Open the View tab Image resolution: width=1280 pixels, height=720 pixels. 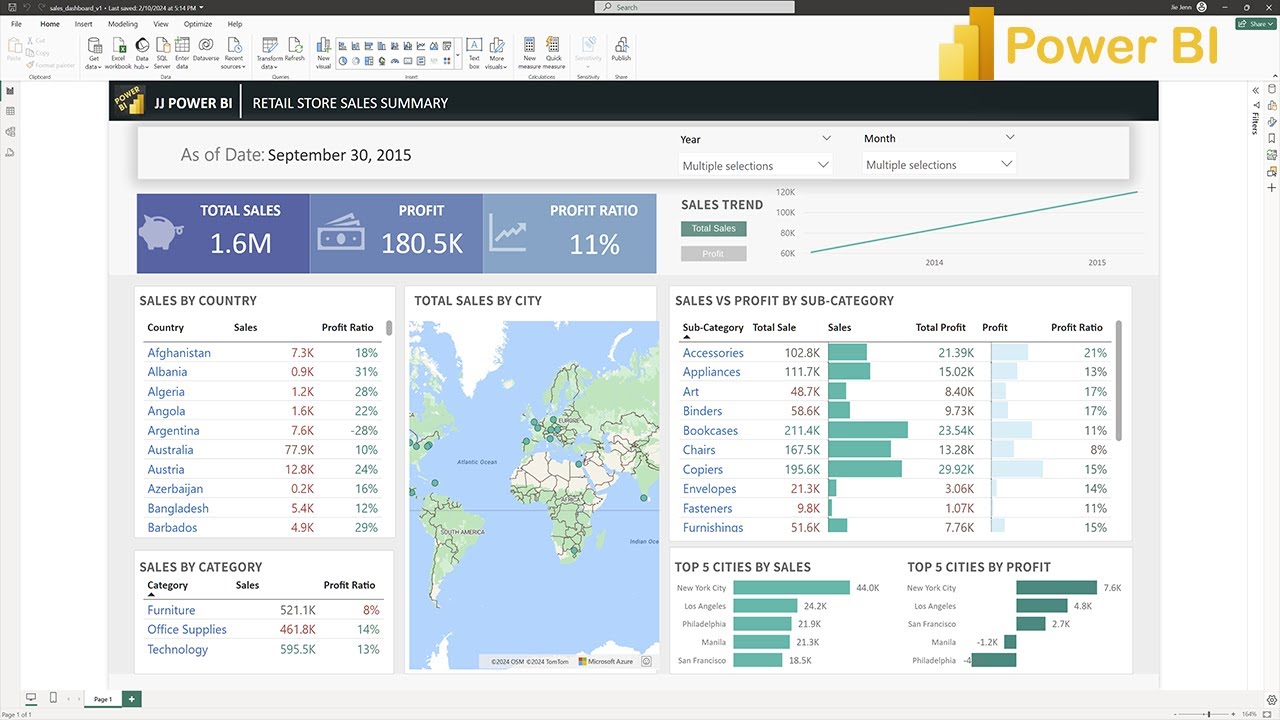point(161,24)
